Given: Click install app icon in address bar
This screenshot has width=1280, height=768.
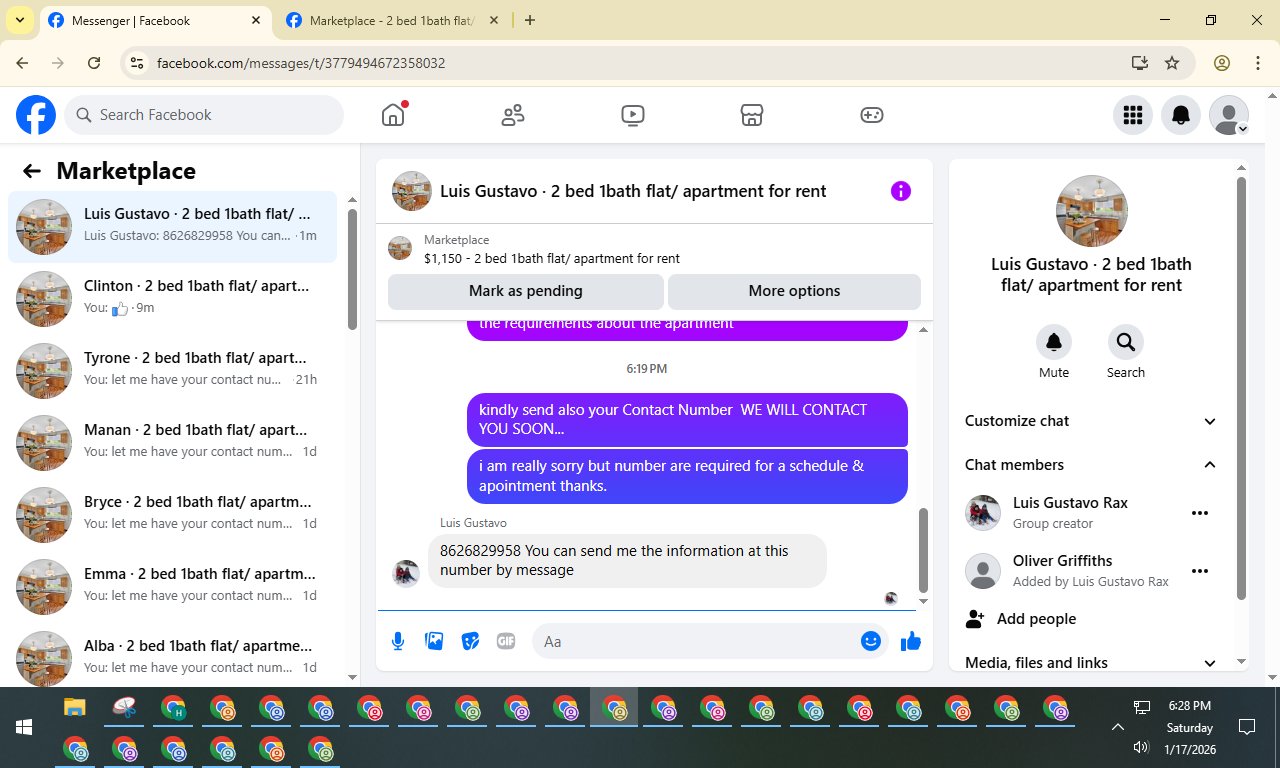Looking at the screenshot, I should [1139, 63].
